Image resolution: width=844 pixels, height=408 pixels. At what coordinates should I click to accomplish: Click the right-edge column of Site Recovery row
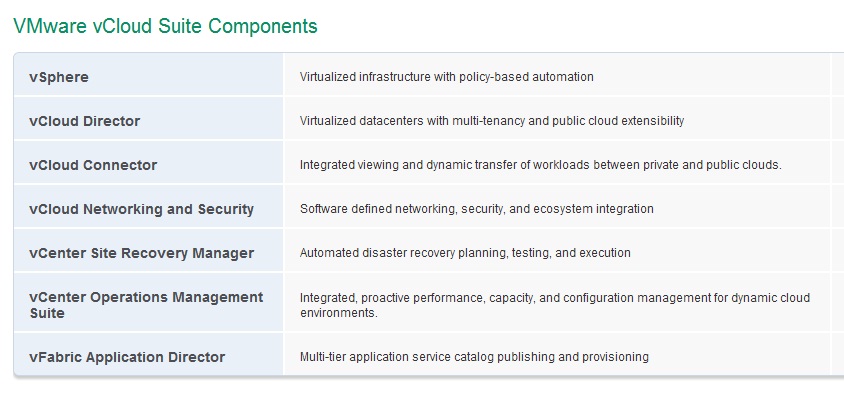coord(838,250)
